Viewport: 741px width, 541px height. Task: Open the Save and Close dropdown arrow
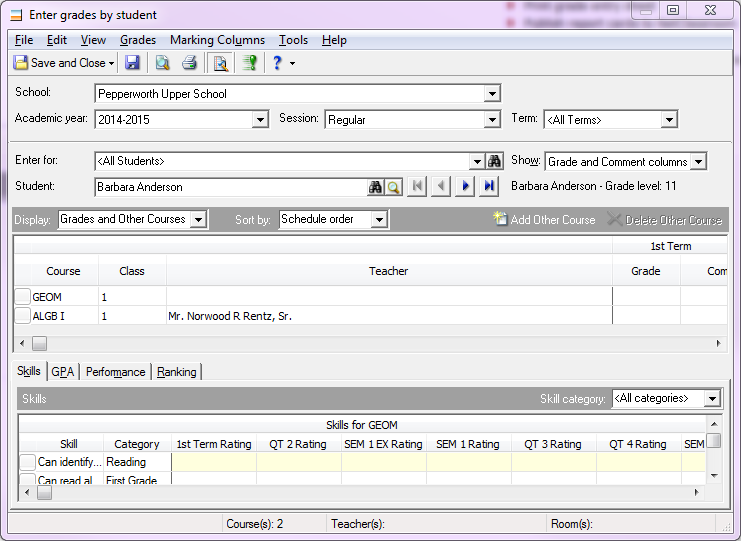tap(111, 63)
